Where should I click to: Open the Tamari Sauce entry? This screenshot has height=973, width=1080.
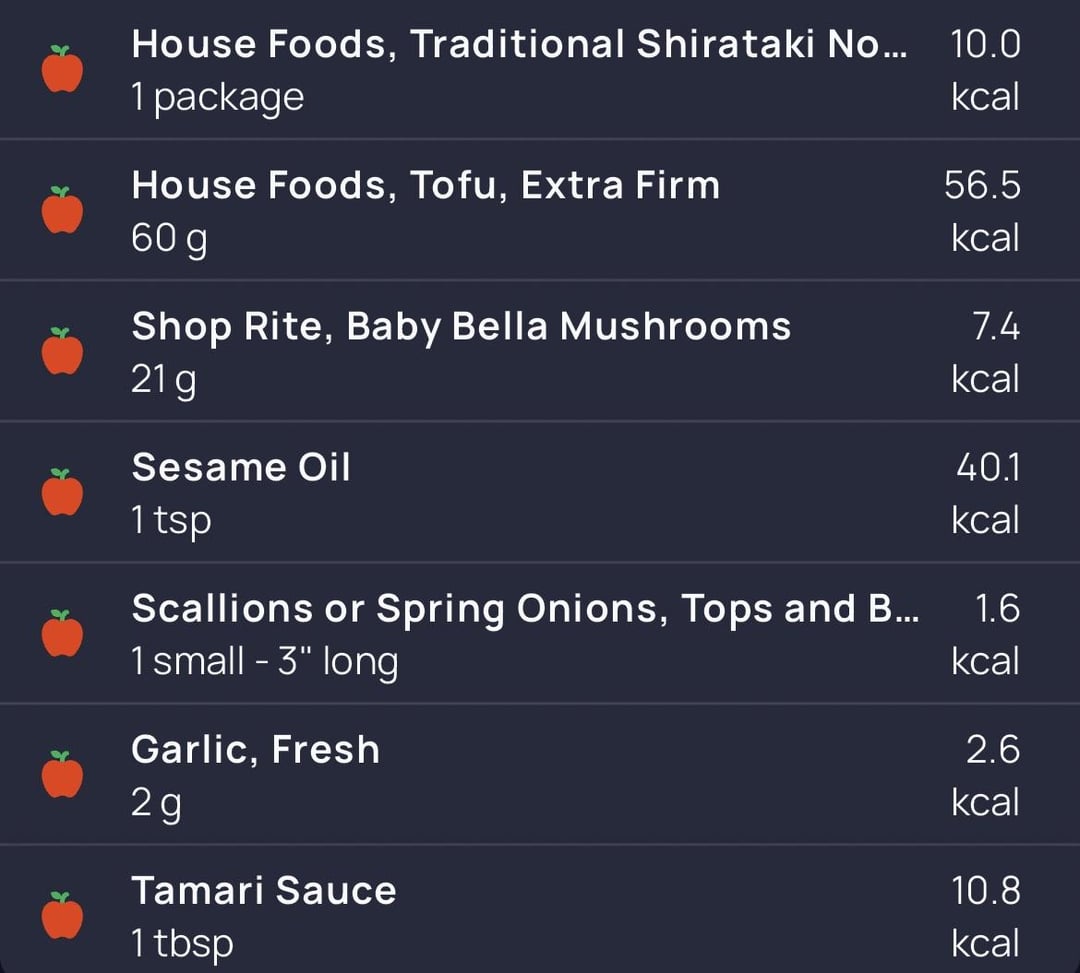pyautogui.click(x=540, y=909)
